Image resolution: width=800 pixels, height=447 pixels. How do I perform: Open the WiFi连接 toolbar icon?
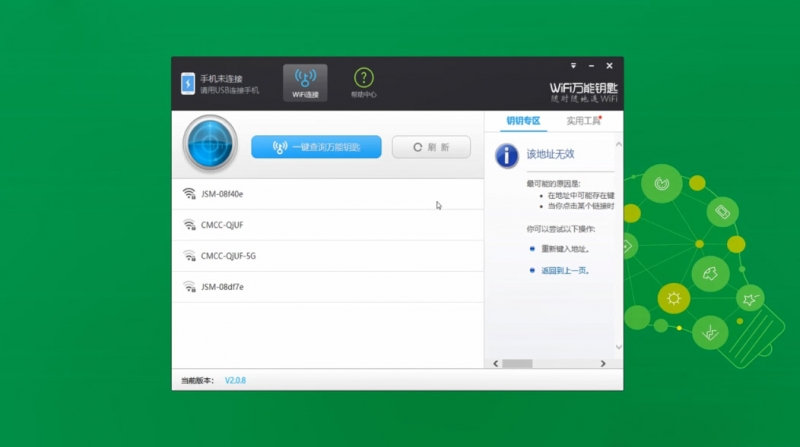pyautogui.click(x=305, y=83)
